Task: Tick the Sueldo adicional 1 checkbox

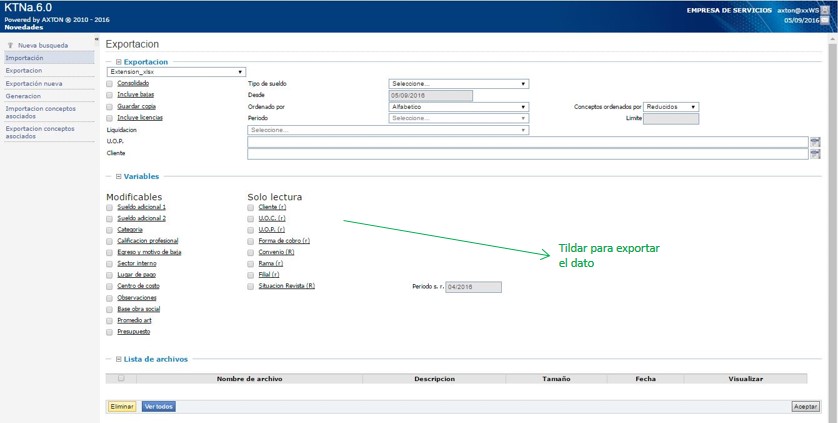Action: click(x=110, y=207)
